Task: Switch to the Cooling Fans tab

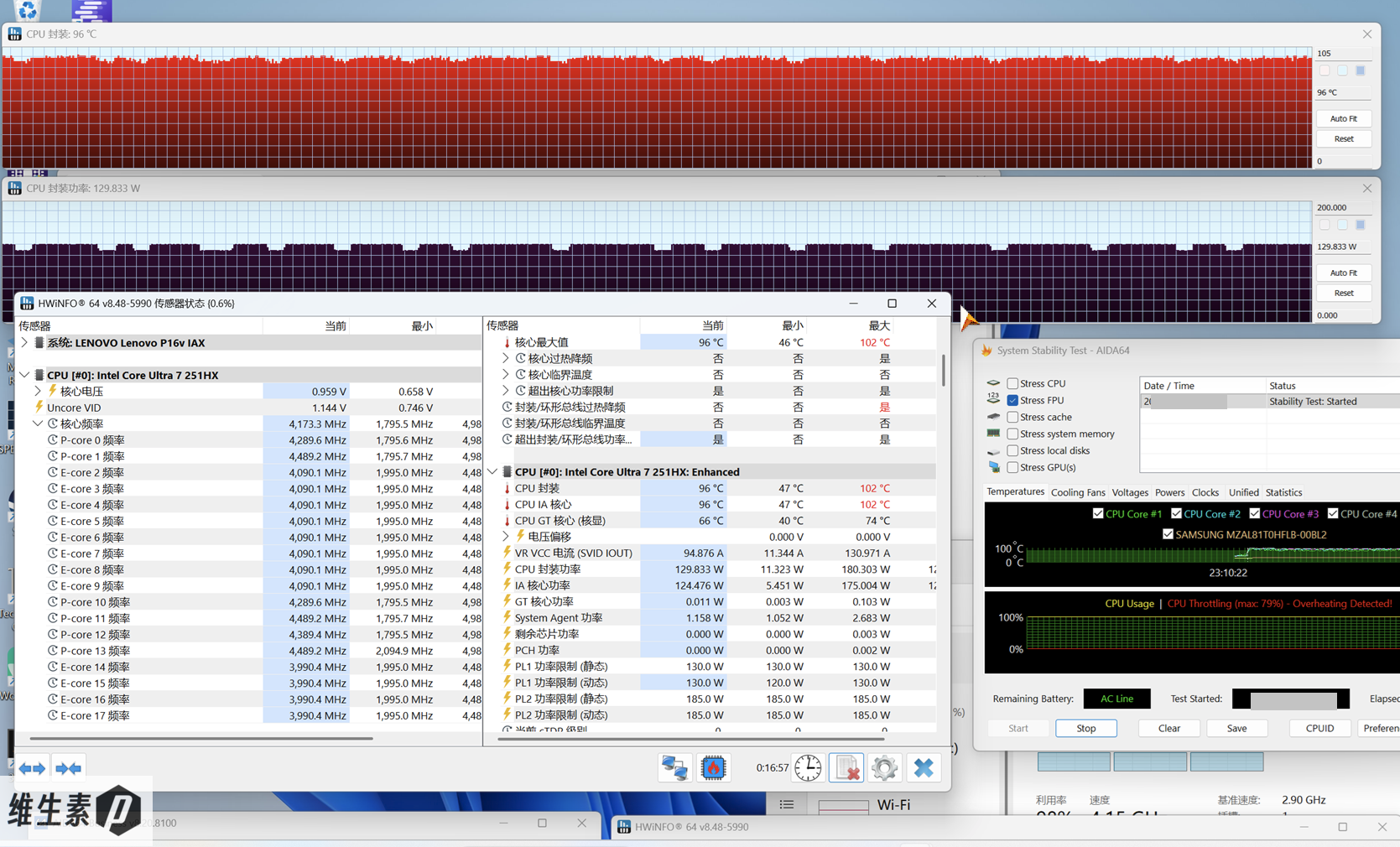Action: [1078, 492]
